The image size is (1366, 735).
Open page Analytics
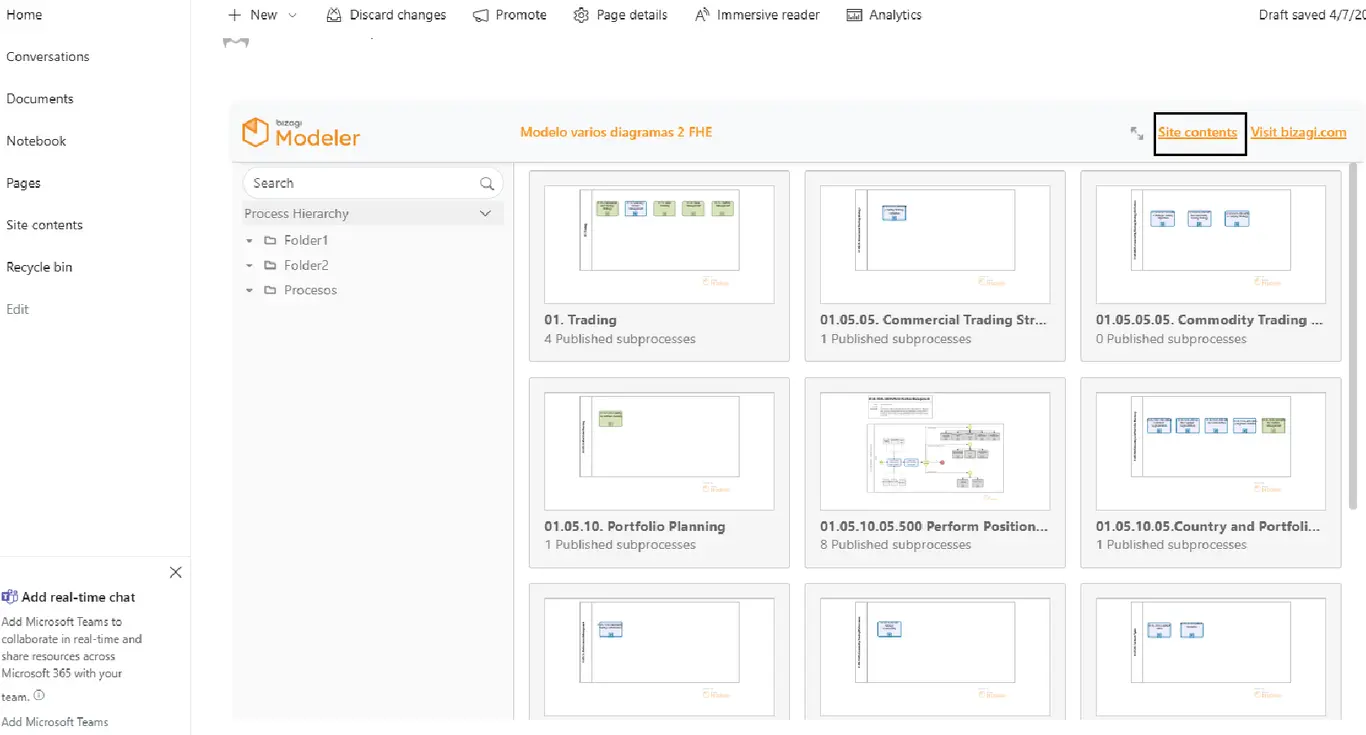click(x=884, y=15)
